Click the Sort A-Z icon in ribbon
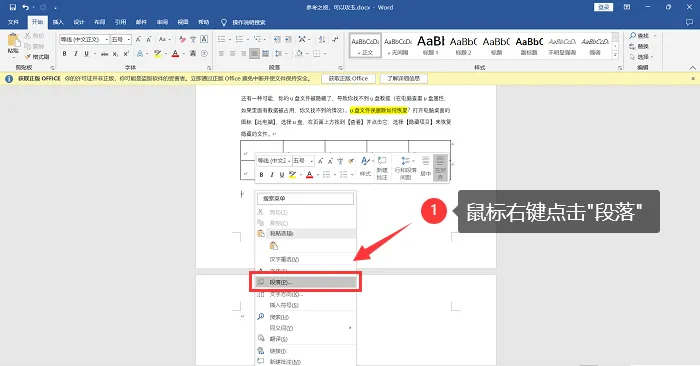 (322, 40)
